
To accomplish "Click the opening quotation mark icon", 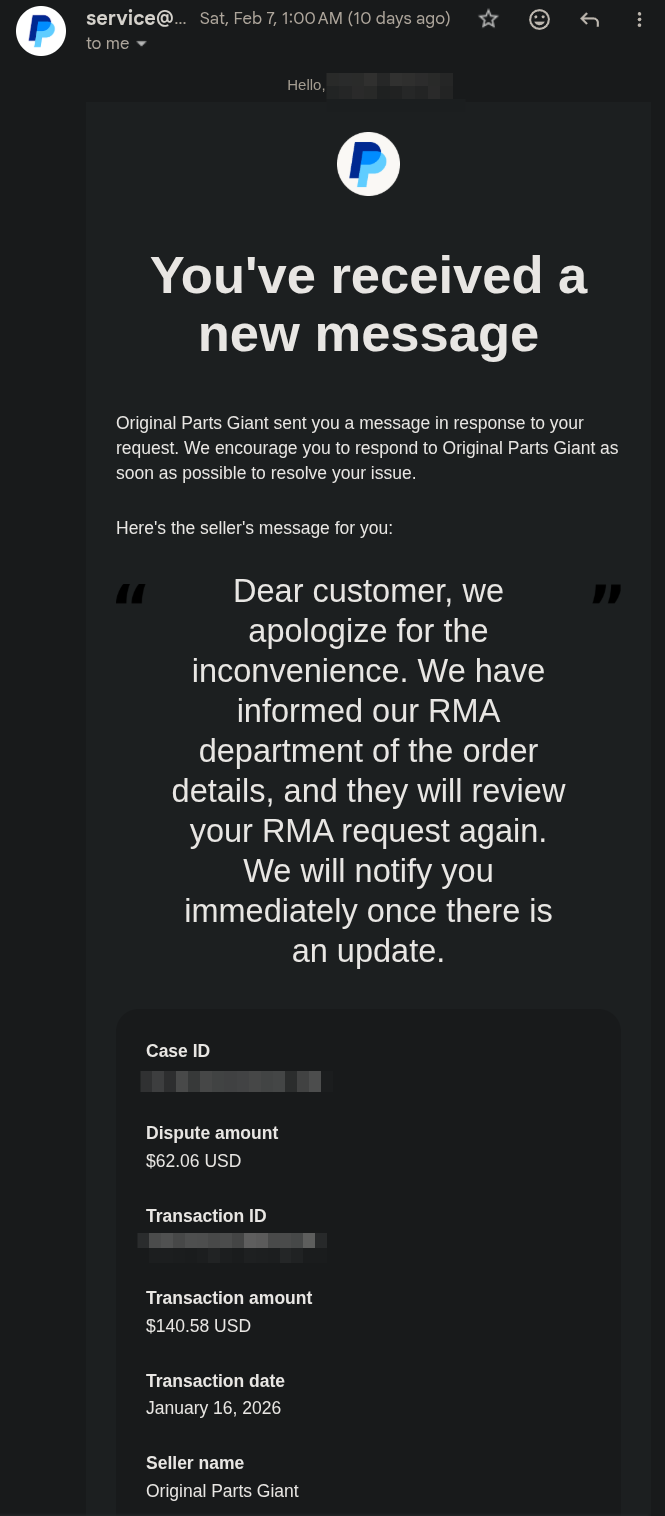I will [130, 594].
